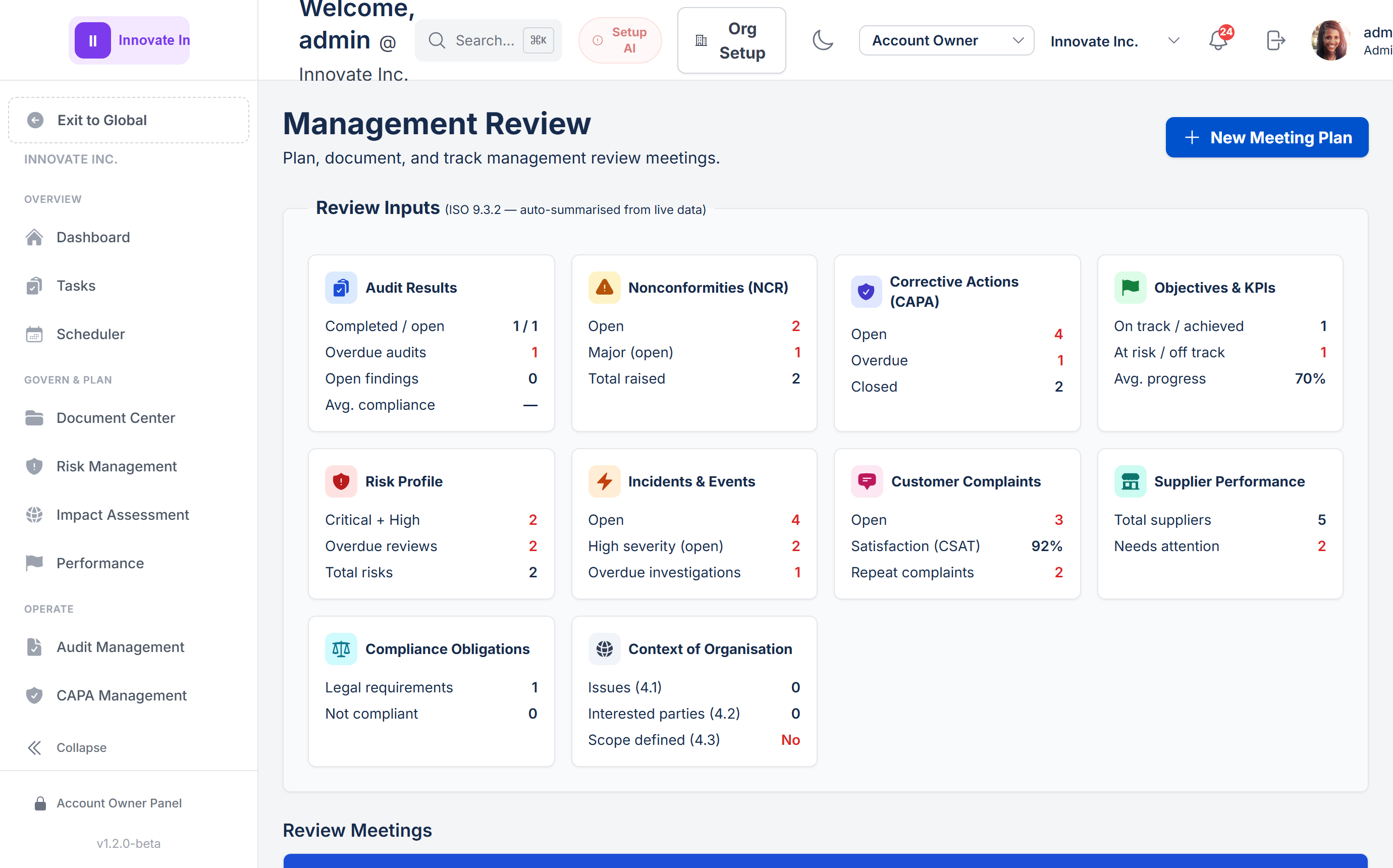1393x868 pixels.
Task: Click the ⌘K shortcut badge
Action: point(539,40)
